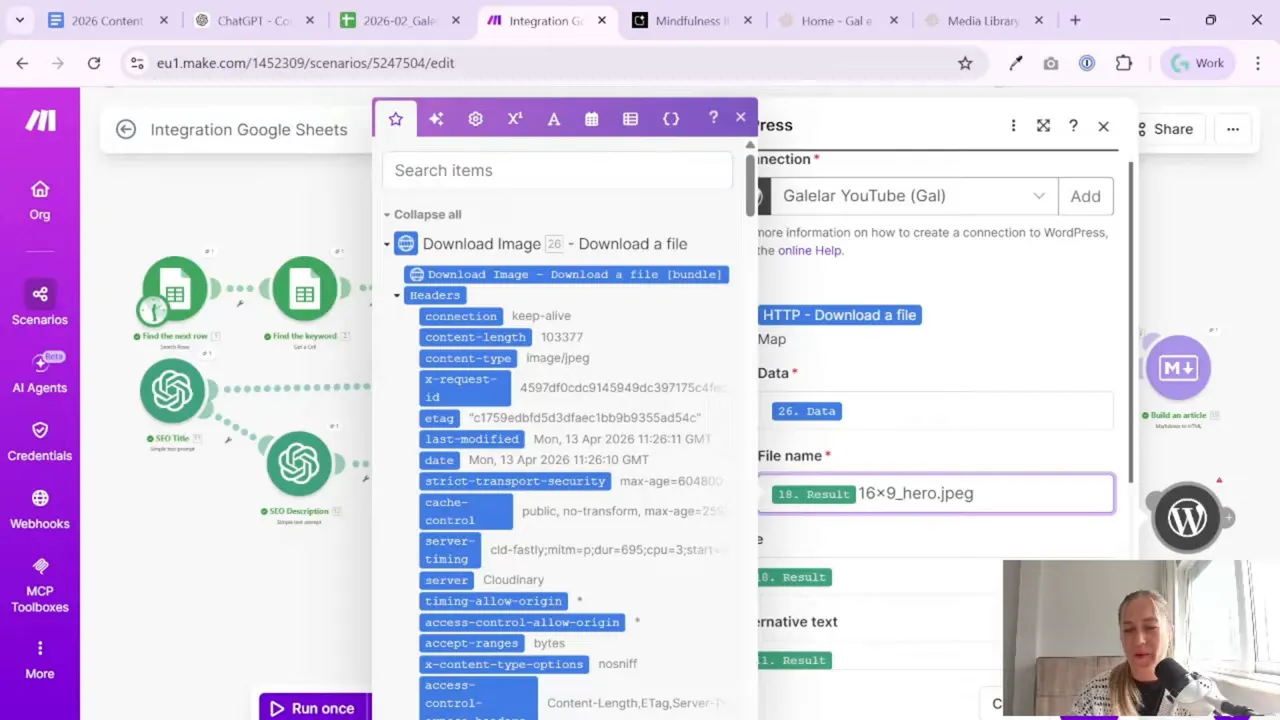
Task: Open the custom variables braces tab
Action: point(671,119)
